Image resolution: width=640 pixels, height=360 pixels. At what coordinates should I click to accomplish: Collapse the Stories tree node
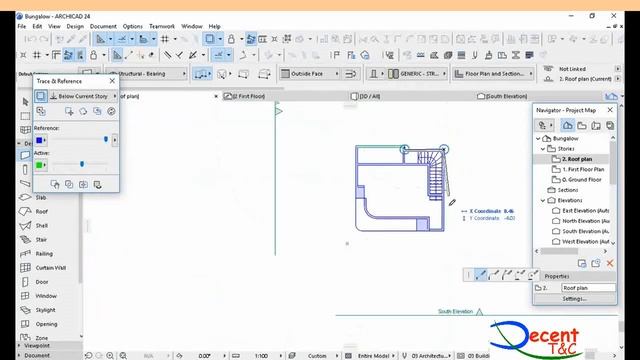coord(543,149)
